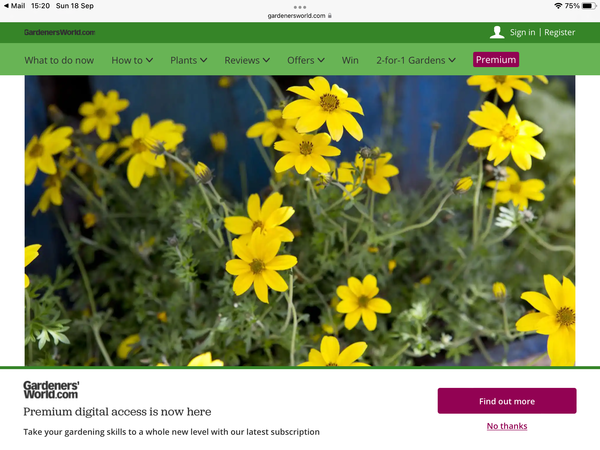Click the Premium button in navigation
This screenshot has height=450, width=600.
coord(496,60)
